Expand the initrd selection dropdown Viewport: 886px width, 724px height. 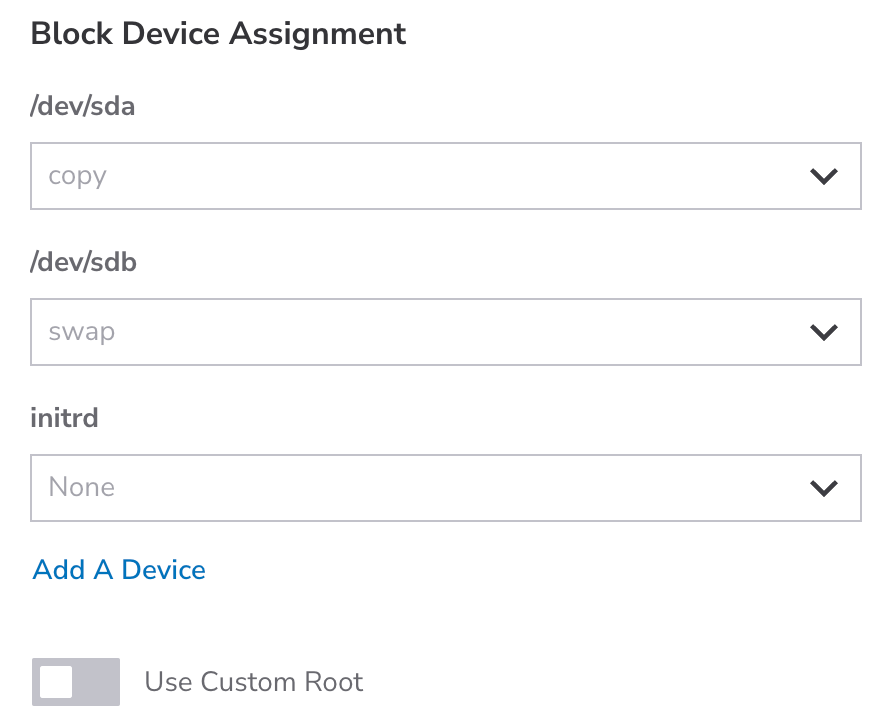pyautogui.click(x=445, y=488)
